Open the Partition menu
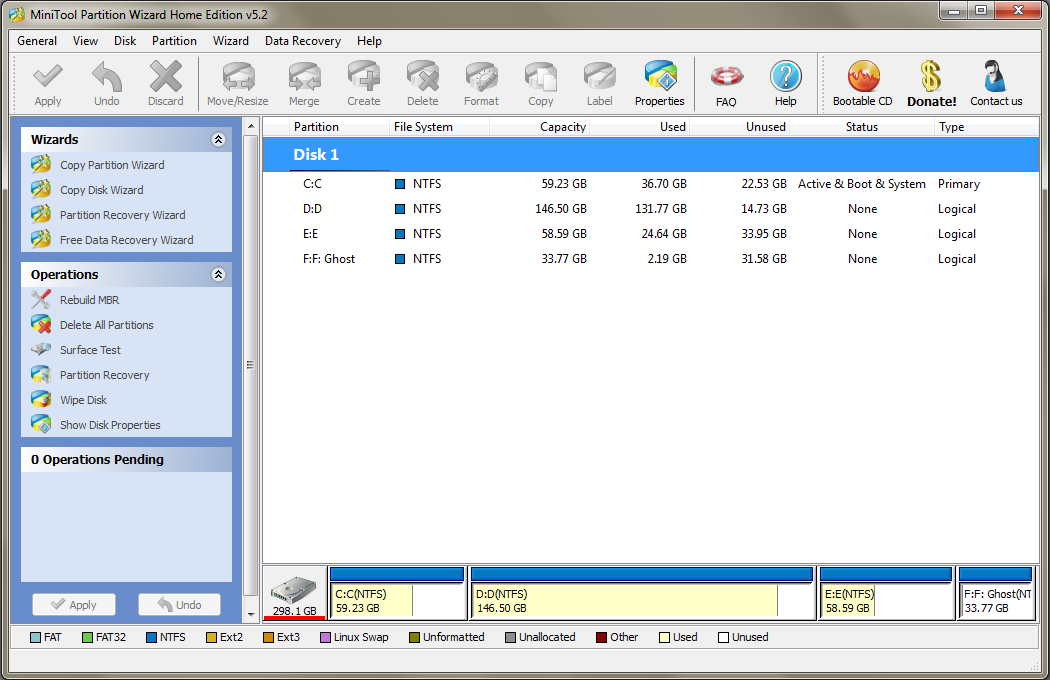This screenshot has width=1050, height=680. 174,41
